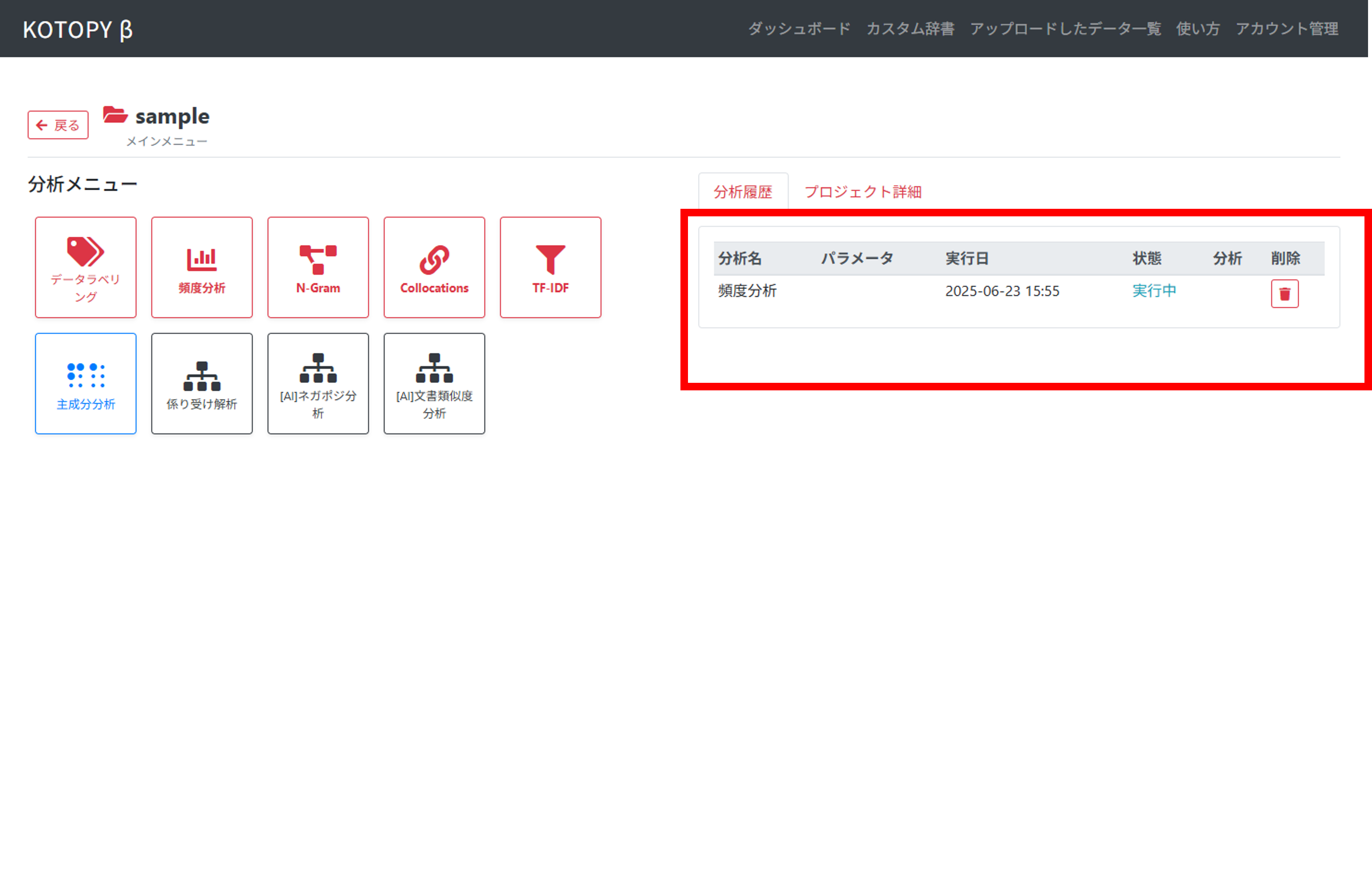Open the TF-IDF funnel tile
The height and width of the screenshot is (888, 1372).
tap(550, 267)
